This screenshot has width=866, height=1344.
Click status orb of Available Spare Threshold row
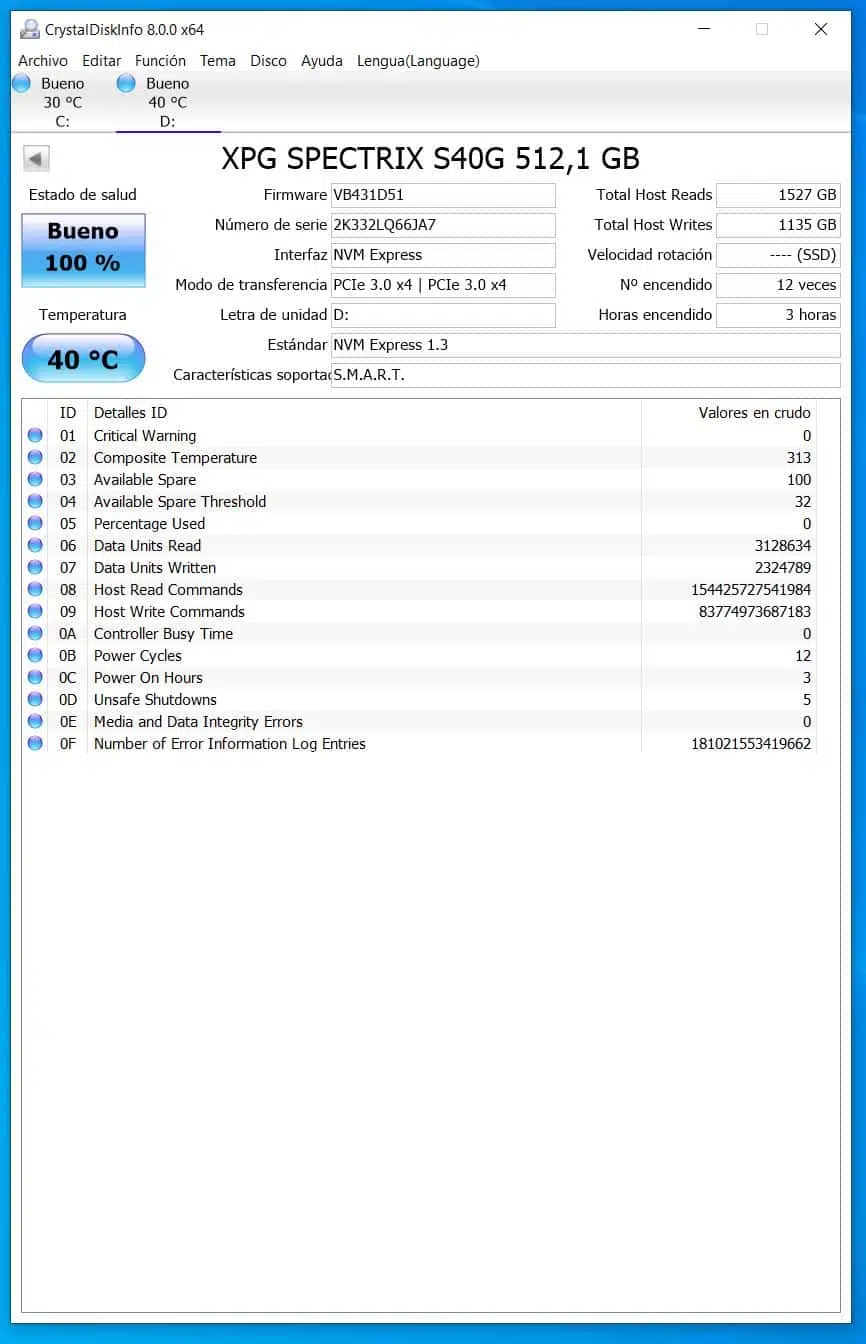tap(35, 501)
